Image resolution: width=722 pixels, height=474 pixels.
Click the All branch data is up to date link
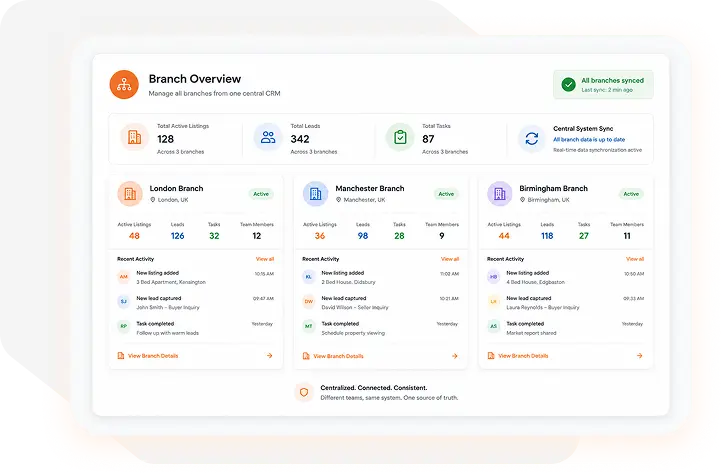point(589,140)
